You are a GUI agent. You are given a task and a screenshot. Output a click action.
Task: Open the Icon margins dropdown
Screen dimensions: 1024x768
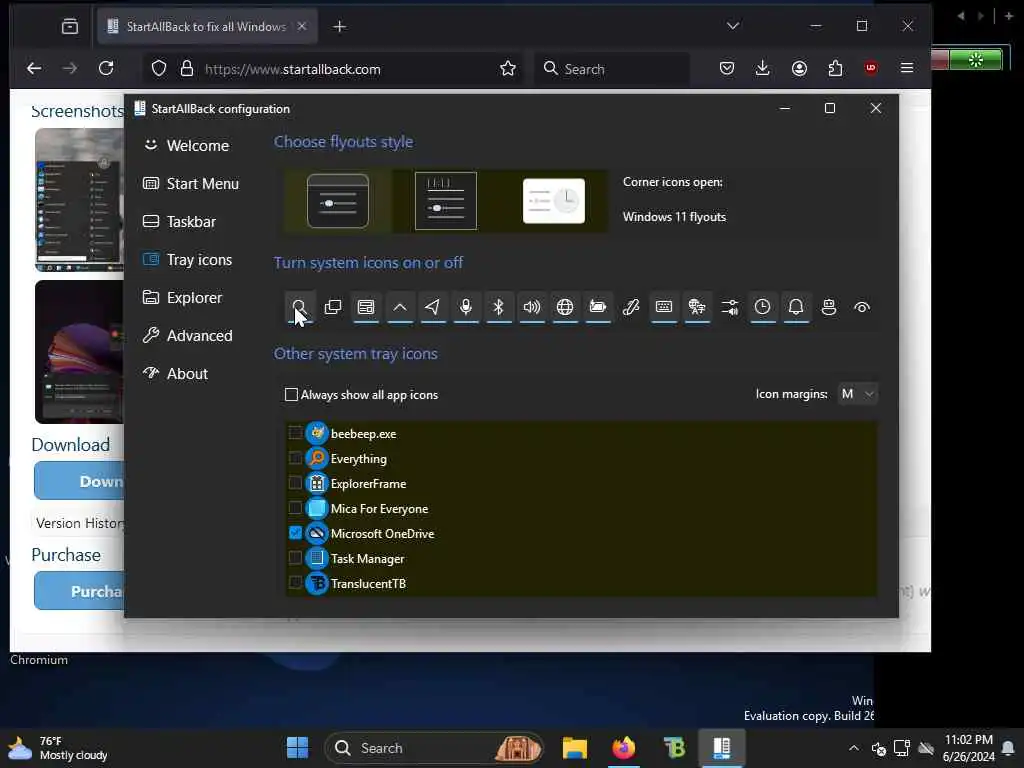[857, 394]
